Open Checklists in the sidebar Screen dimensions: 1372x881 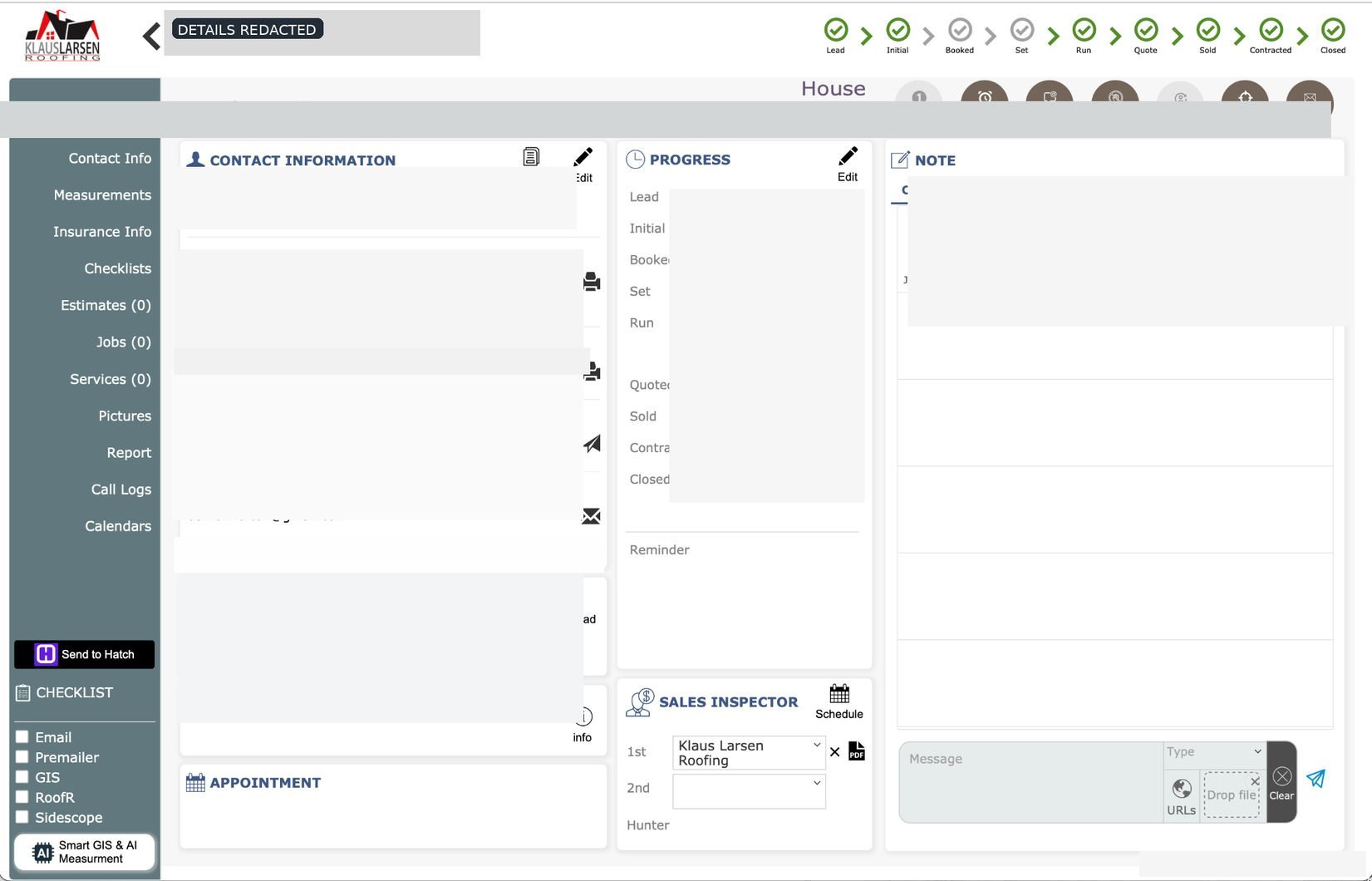click(x=118, y=268)
